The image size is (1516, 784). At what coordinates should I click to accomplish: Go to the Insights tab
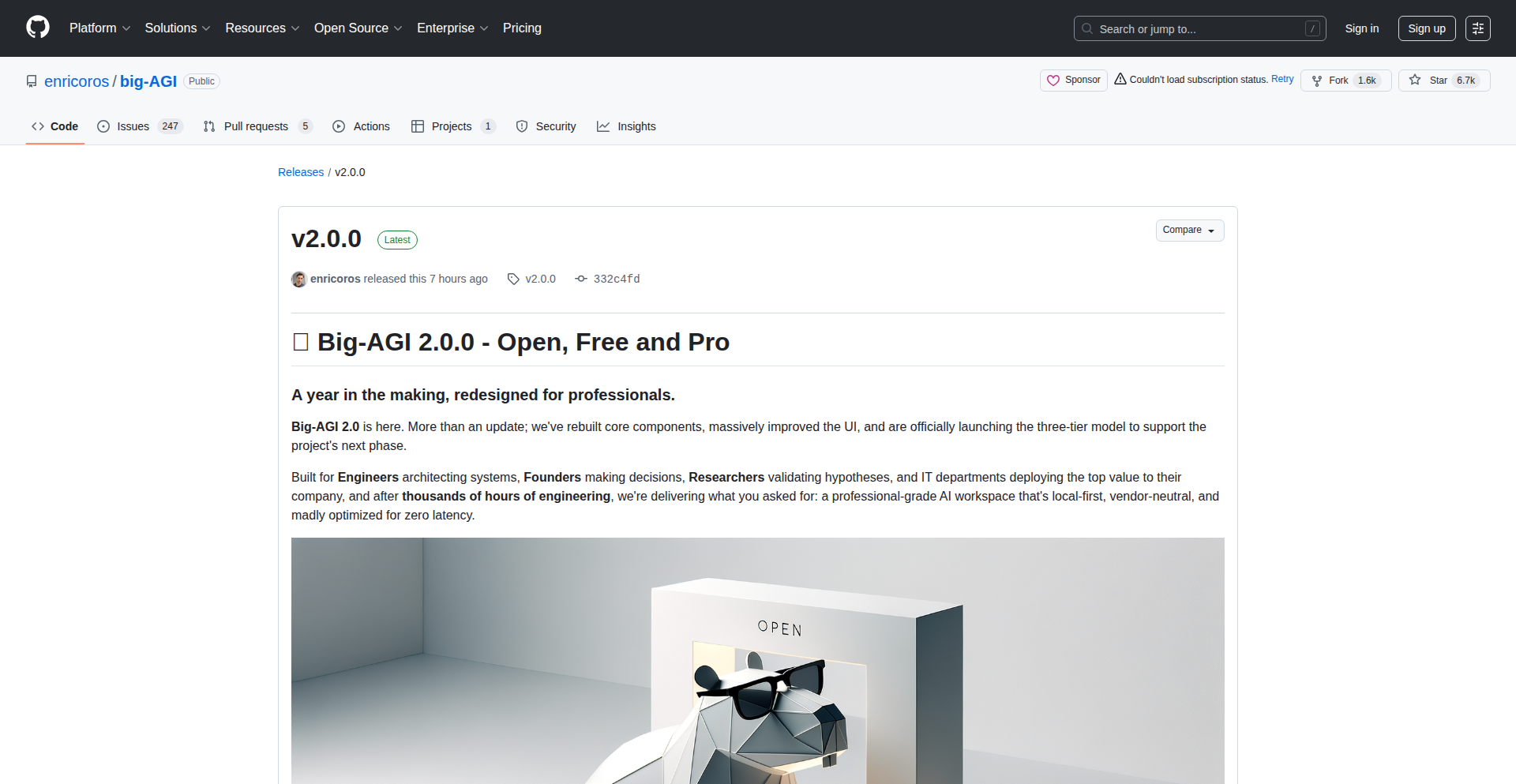pos(627,126)
